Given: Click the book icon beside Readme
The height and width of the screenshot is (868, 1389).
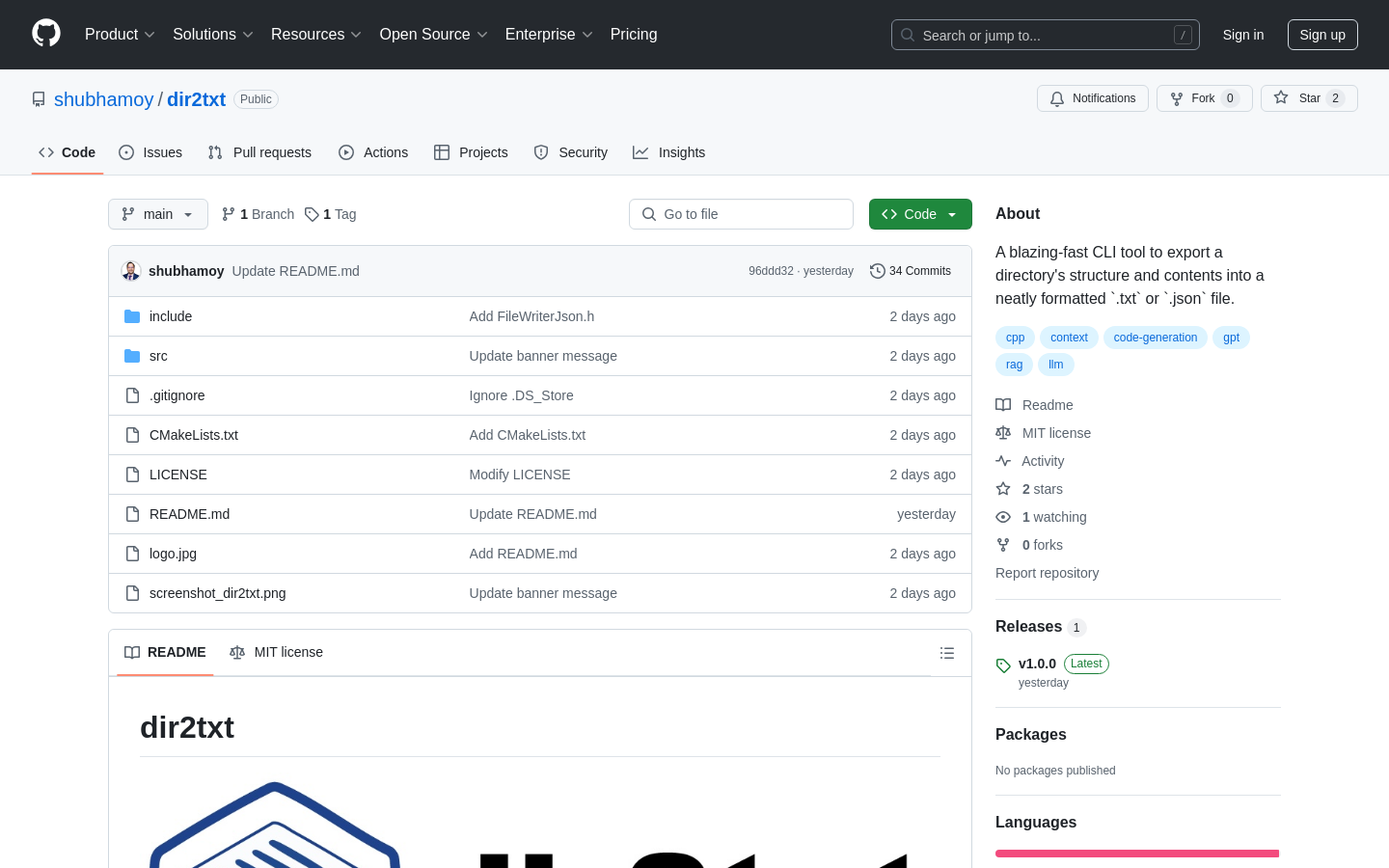Looking at the screenshot, I should pyautogui.click(x=1003, y=405).
